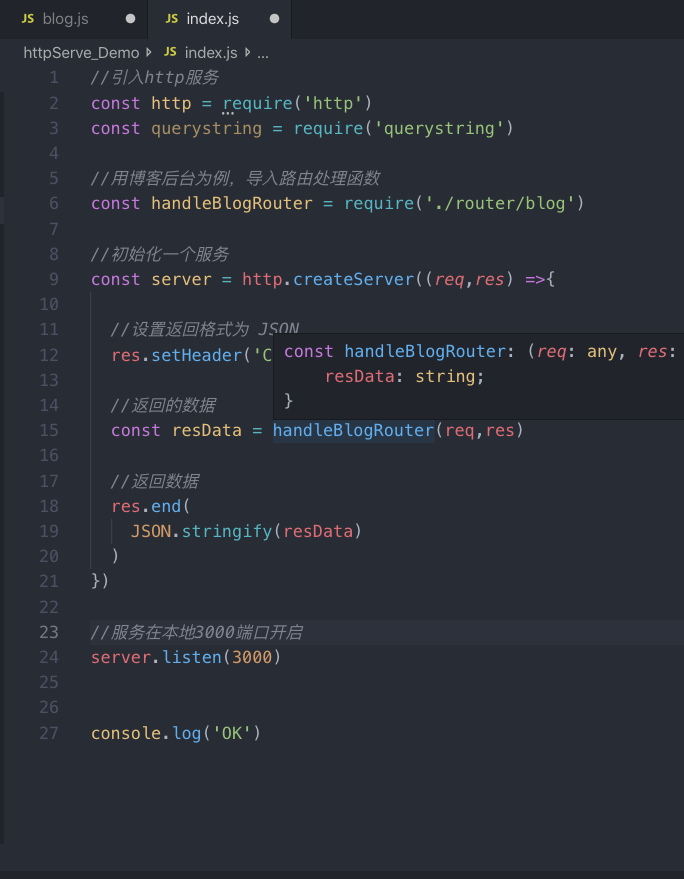Click comment "//初始化一个服务" on line 8
Screen dimensions: 684x879
coord(160,255)
